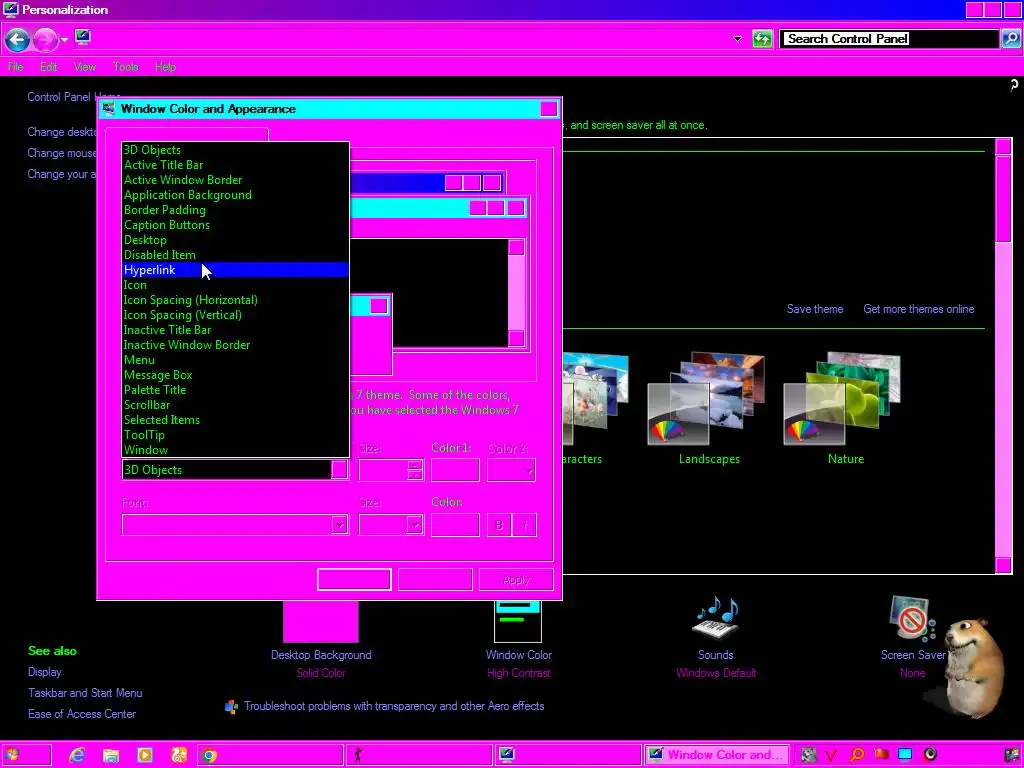The image size is (1024, 768).
Task: Click the search magnifier icon
Action: 1011,39
